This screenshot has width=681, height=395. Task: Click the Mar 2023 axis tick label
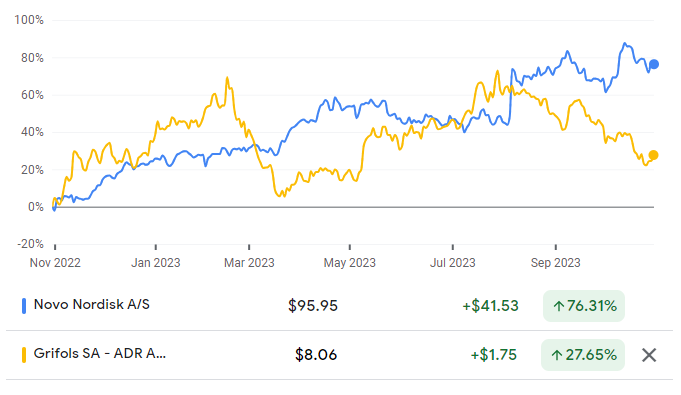click(x=249, y=263)
